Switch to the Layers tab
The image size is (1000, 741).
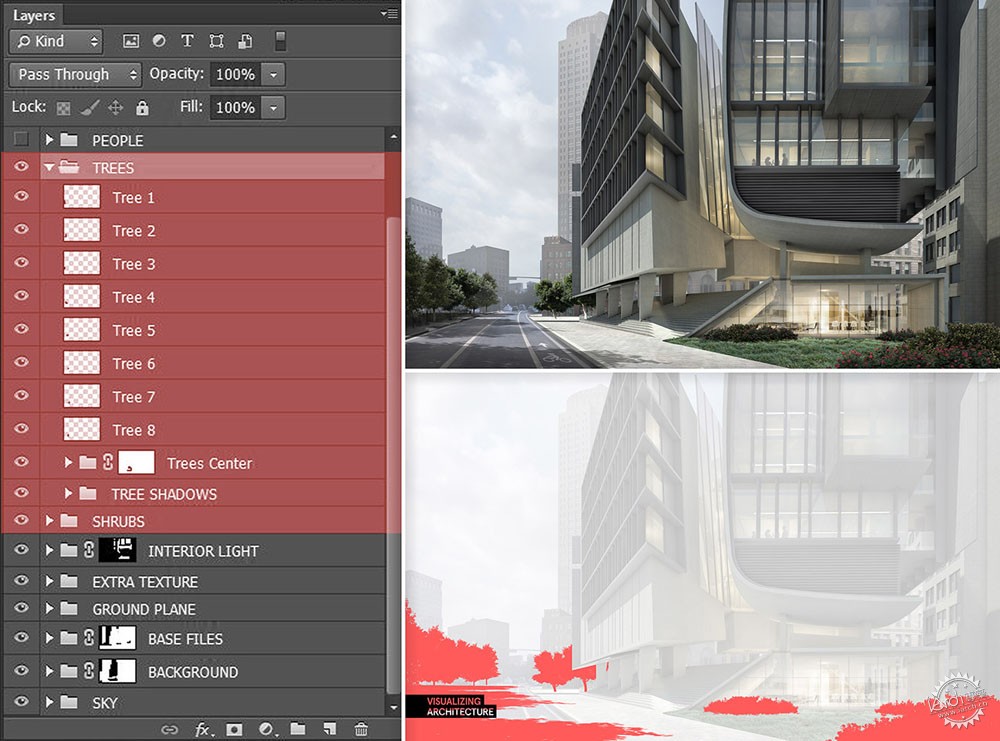[x=34, y=15]
